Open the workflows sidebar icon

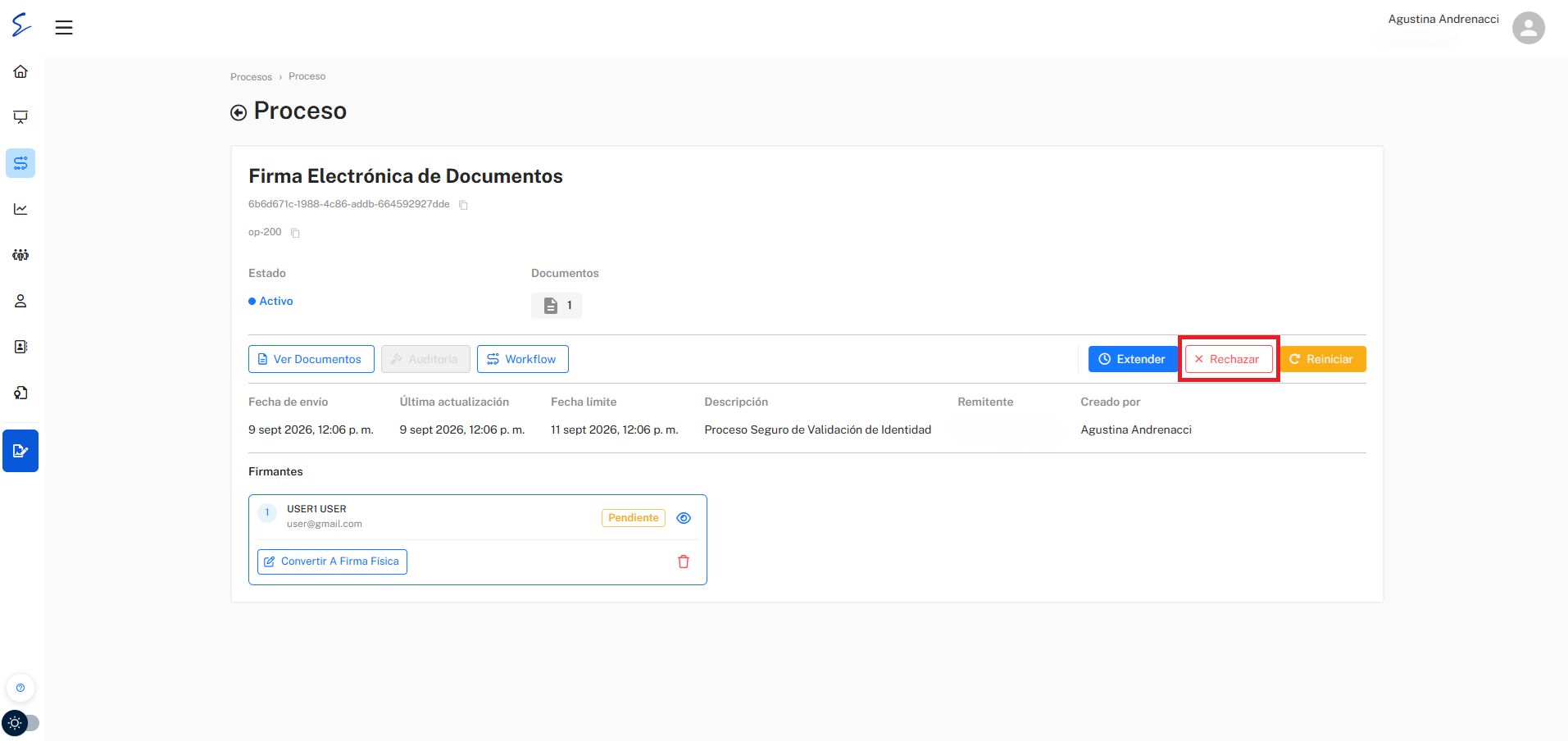(20, 163)
